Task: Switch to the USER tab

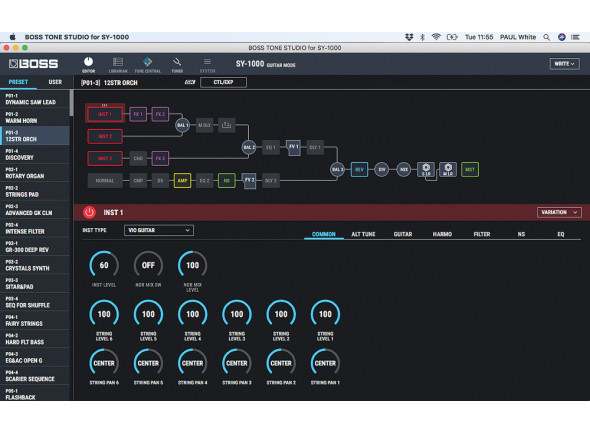Action: click(x=55, y=82)
